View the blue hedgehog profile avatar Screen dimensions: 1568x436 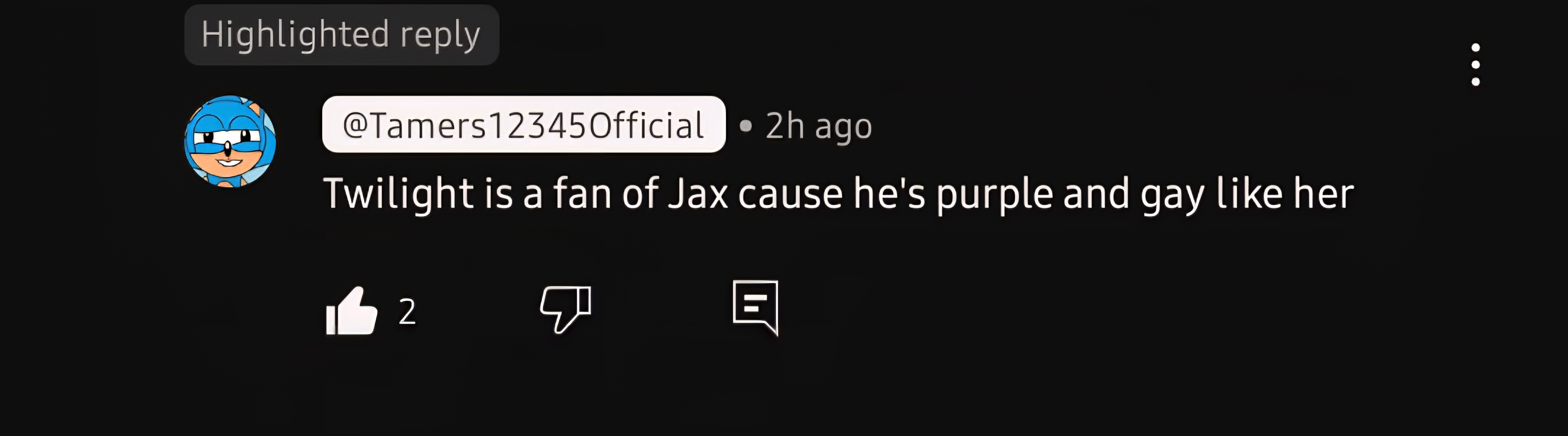click(x=230, y=141)
